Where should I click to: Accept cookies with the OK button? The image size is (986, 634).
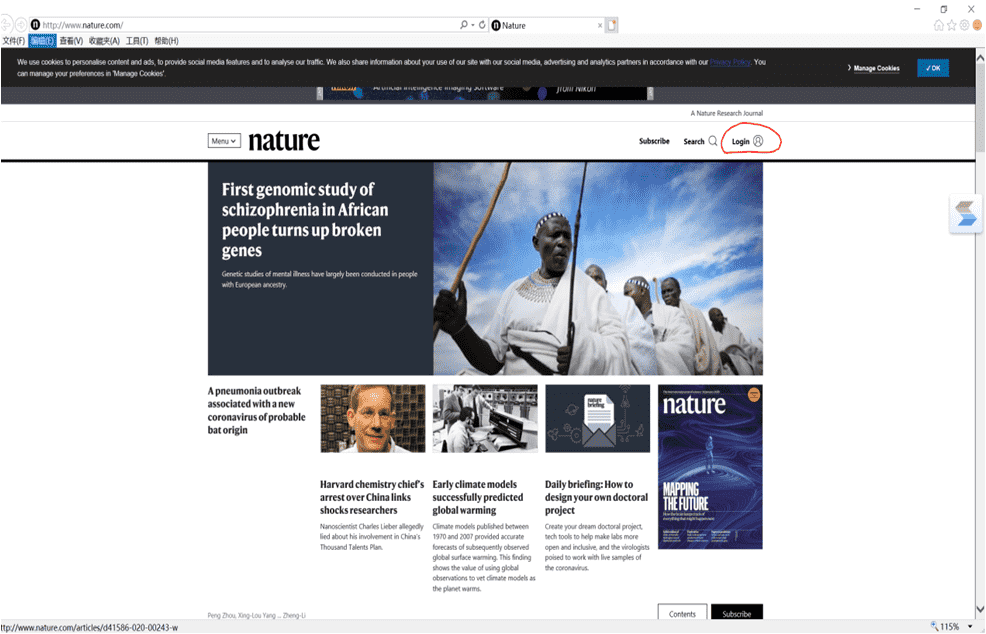coord(933,68)
